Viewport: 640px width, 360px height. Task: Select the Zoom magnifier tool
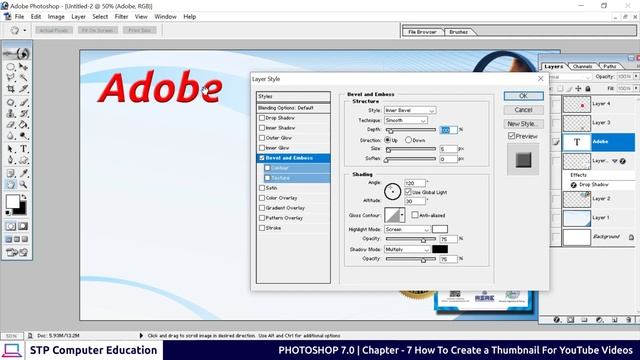[23, 184]
